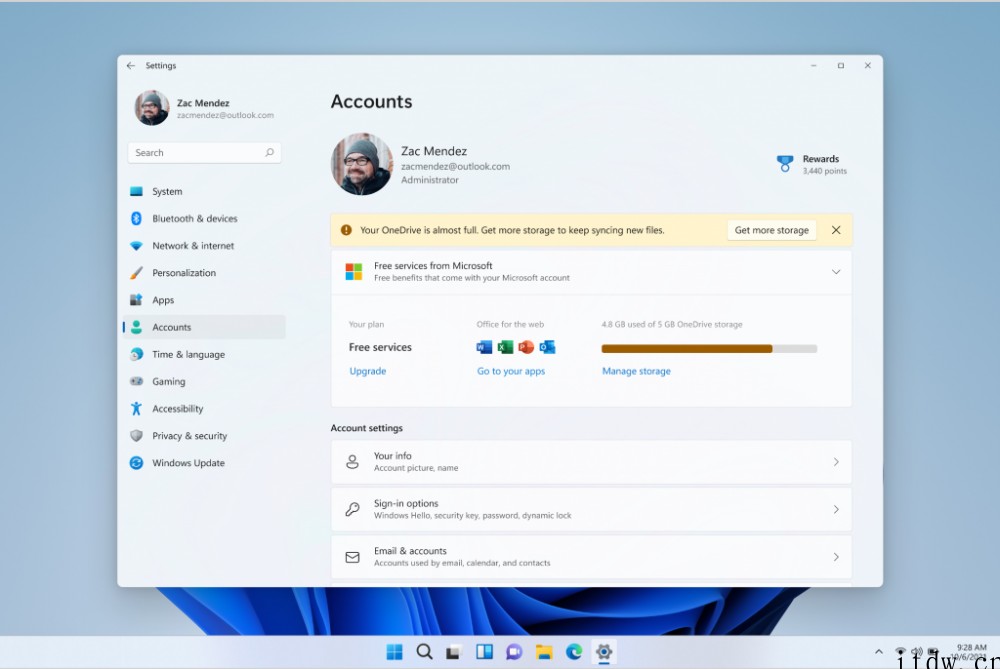Click the Settings gear on the taskbar
The height and width of the screenshot is (669, 1000).
point(604,652)
